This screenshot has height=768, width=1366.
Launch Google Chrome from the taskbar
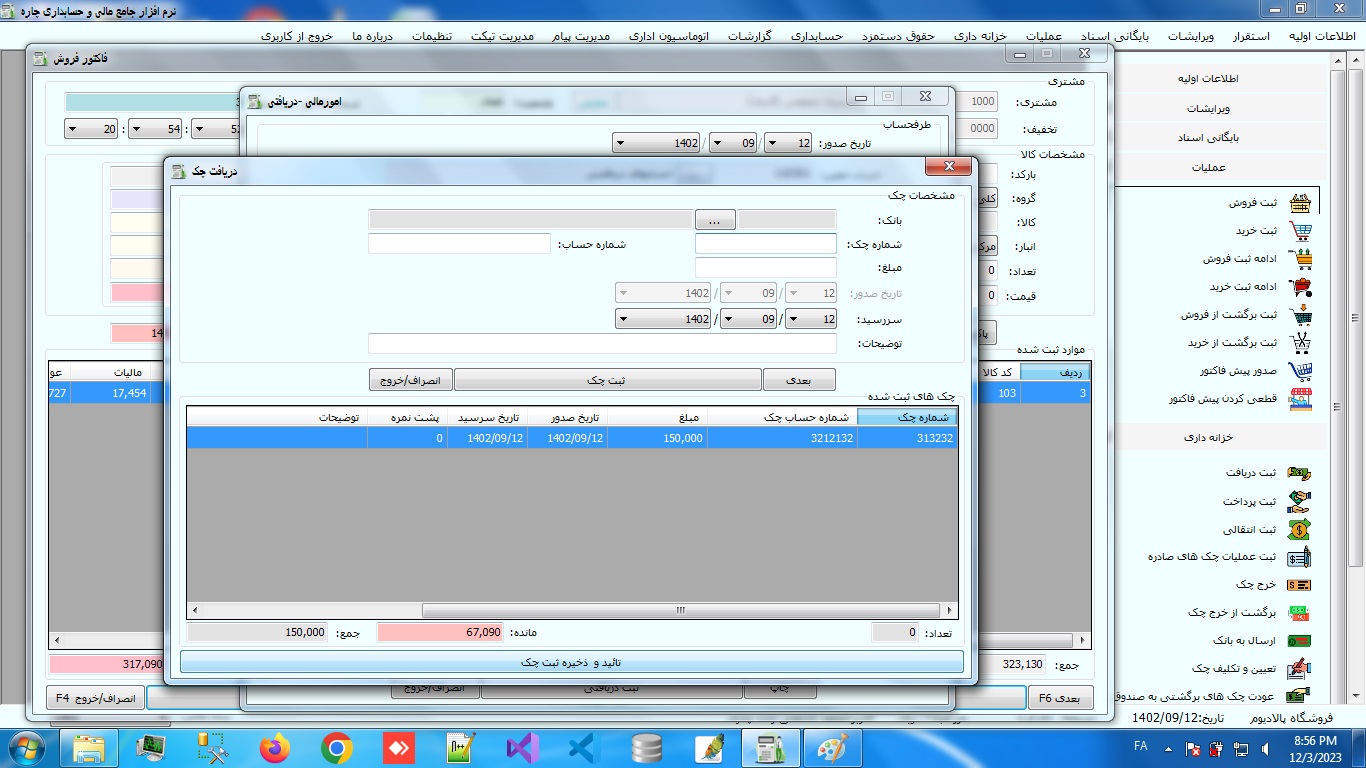pyautogui.click(x=337, y=748)
